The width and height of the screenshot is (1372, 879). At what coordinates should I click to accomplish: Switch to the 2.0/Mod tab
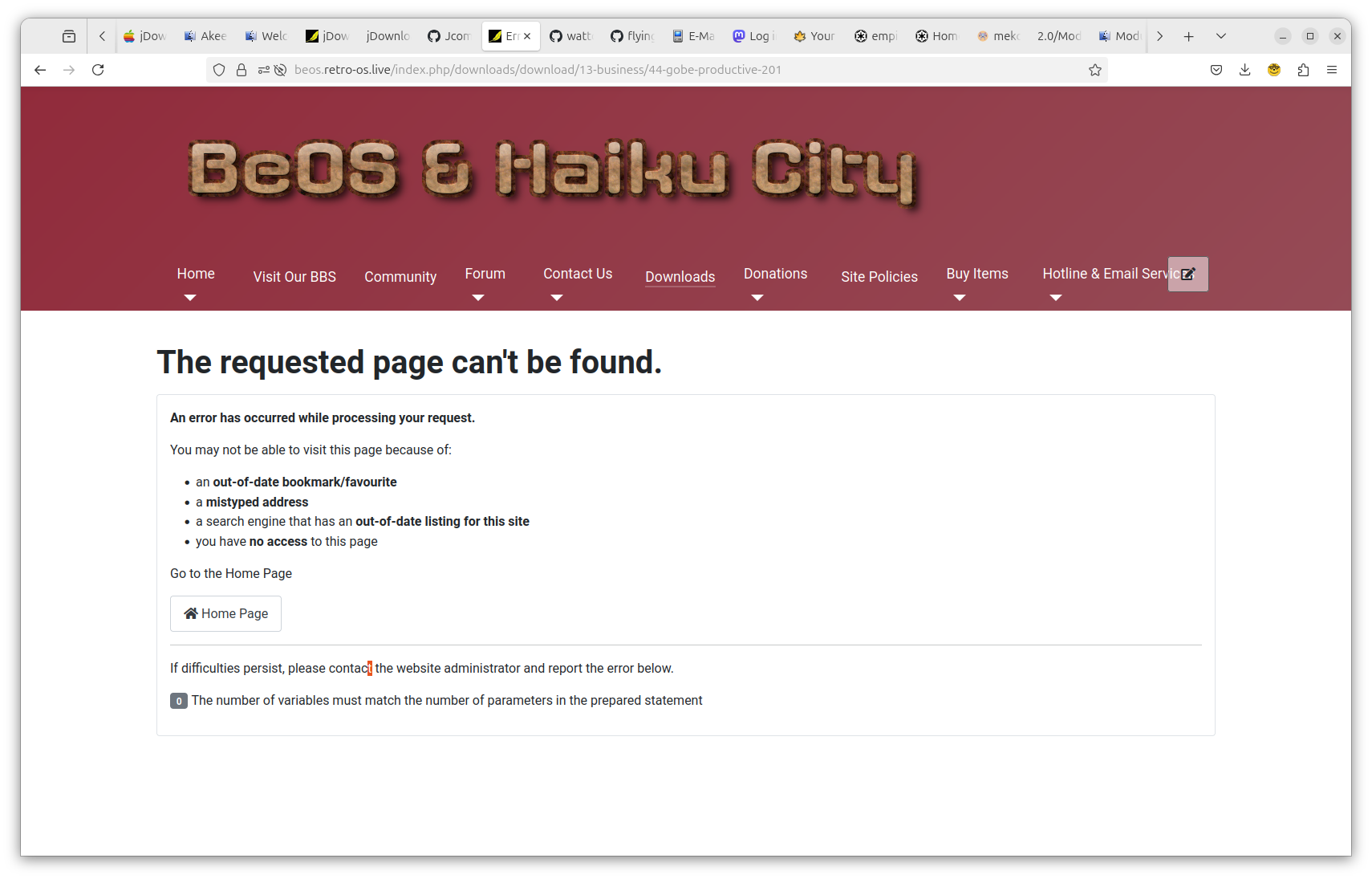1059,36
